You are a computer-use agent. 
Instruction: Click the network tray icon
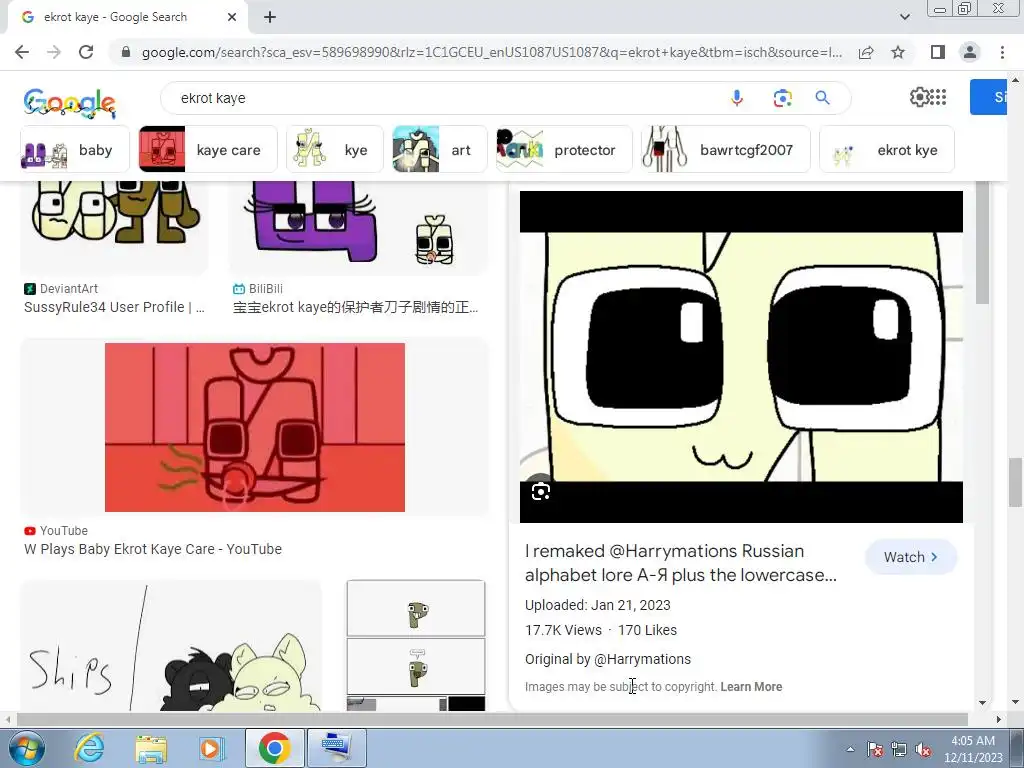899,750
